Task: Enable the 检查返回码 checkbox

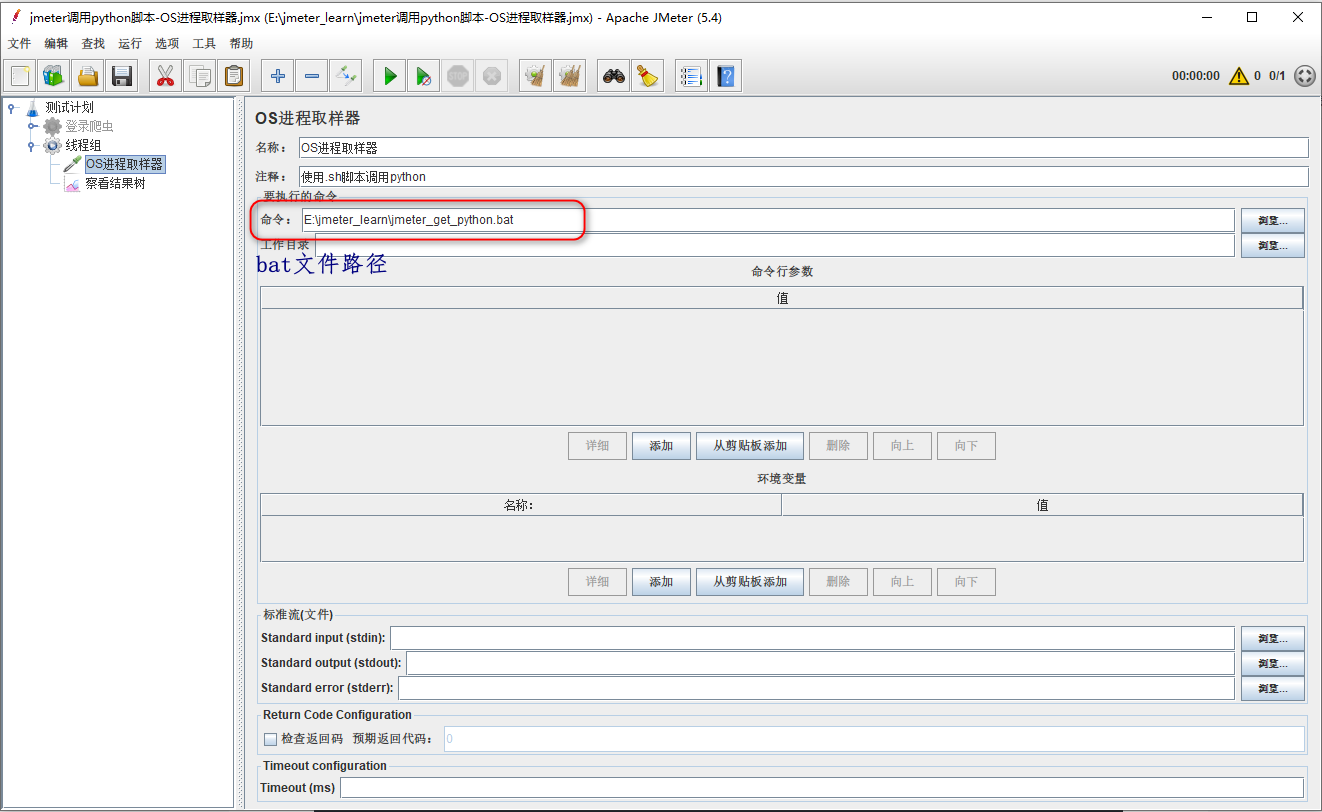Action: click(x=270, y=739)
